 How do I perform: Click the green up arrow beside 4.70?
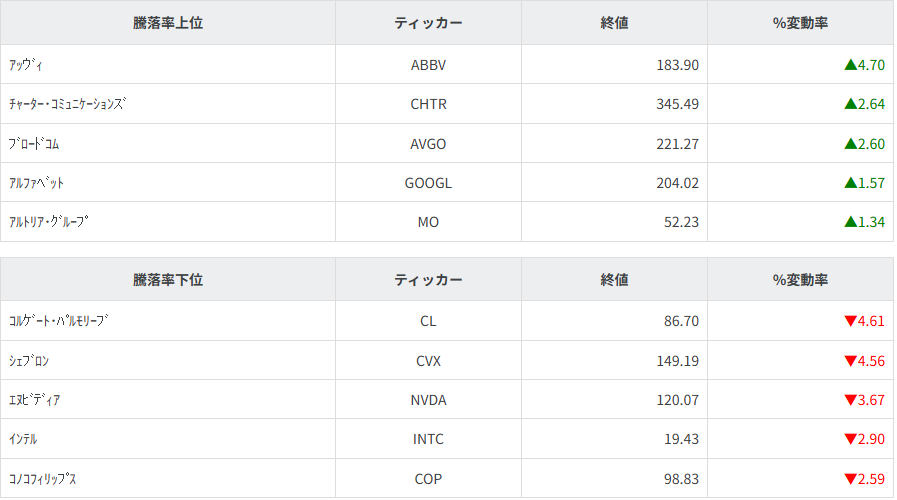(x=850, y=65)
